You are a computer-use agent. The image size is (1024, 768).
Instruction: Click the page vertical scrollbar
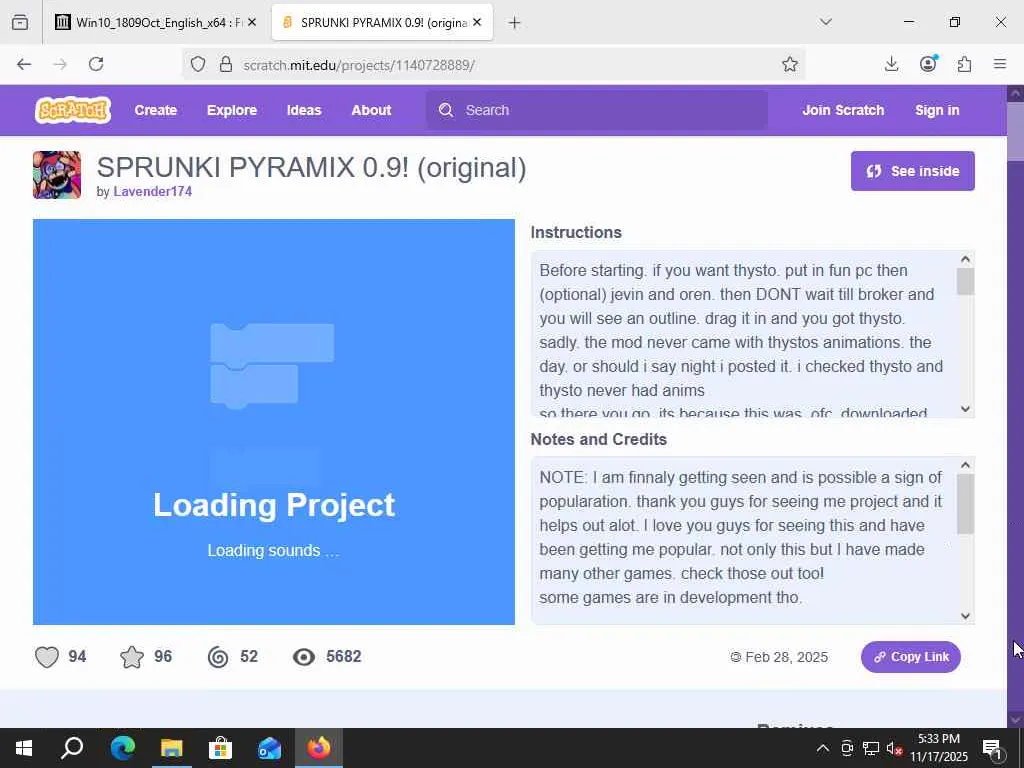tap(1016, 404)
